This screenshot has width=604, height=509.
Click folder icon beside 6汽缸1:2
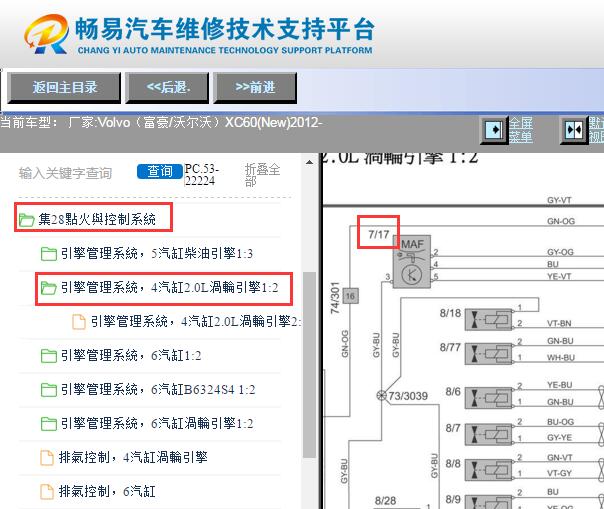click(x=49, y=356)
